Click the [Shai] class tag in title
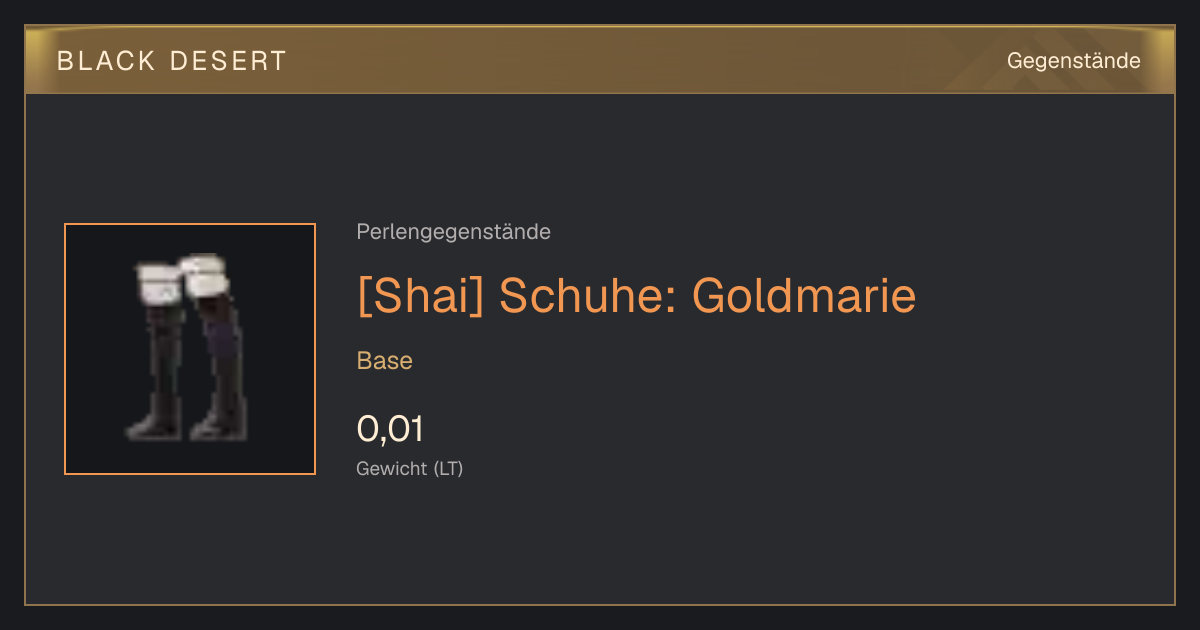This screenshot has height=630, width=1200. [x=421, y=296]
